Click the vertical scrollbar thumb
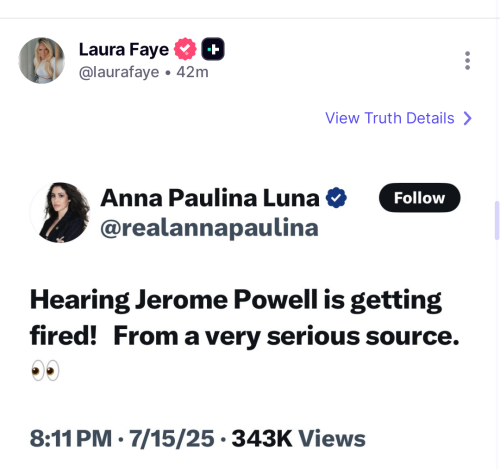This screenshot has width=500, height=469. (497, 220)
